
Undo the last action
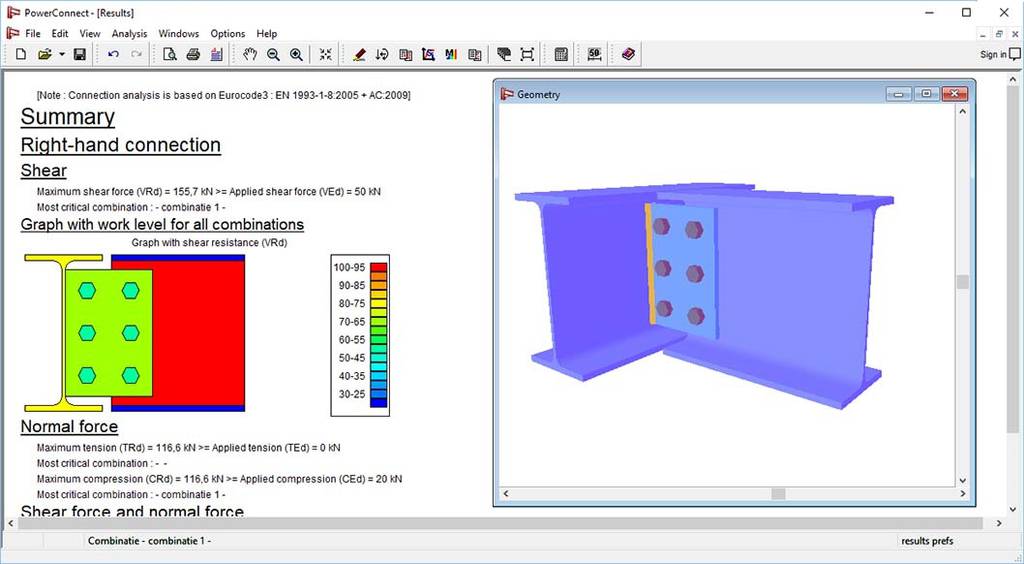tap(113, 54)
